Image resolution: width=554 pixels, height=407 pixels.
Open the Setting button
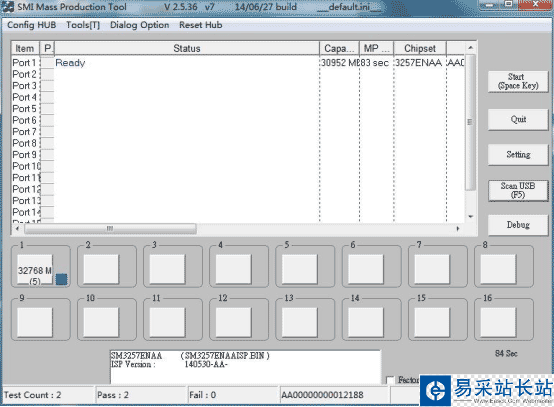pyautogui.click(x=518, y=154)
